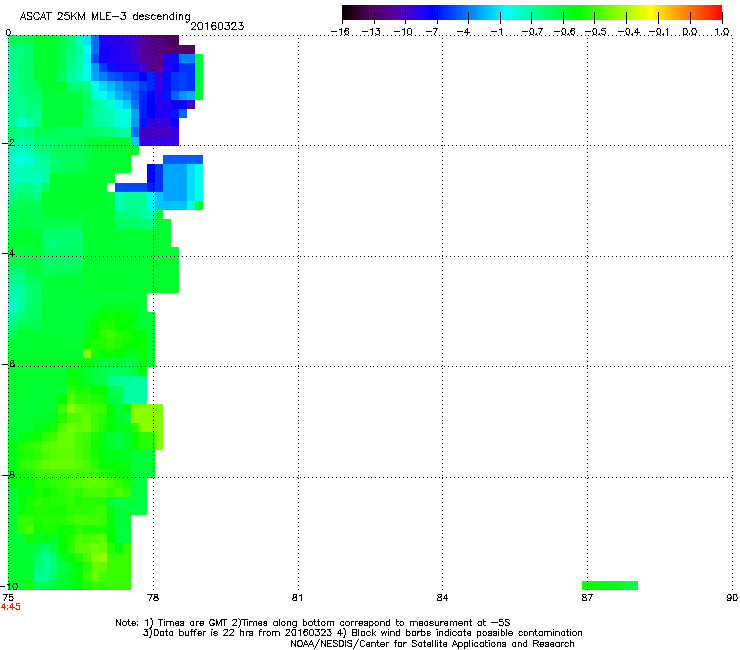This screenshot has width=740, height=650.
Task: Click the 84 longitude axis label
Action: tap(442, 598)
